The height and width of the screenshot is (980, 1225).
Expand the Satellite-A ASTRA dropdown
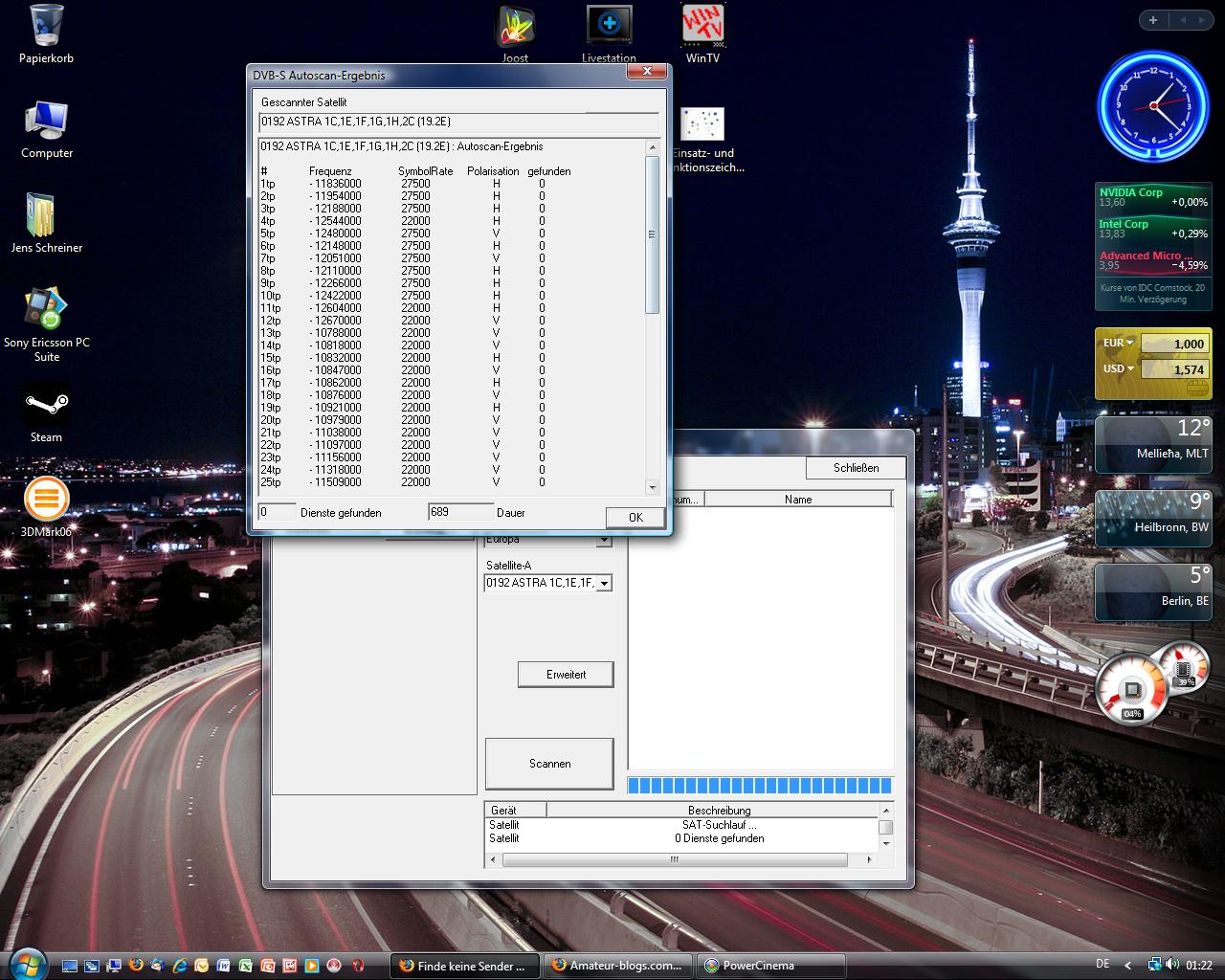pos(603,583)
